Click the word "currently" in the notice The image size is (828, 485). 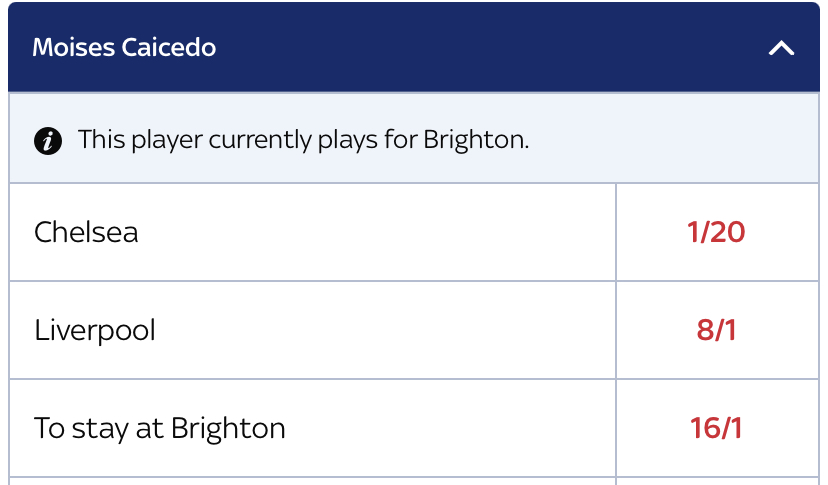pyautogui.click(x=260, y=141)
